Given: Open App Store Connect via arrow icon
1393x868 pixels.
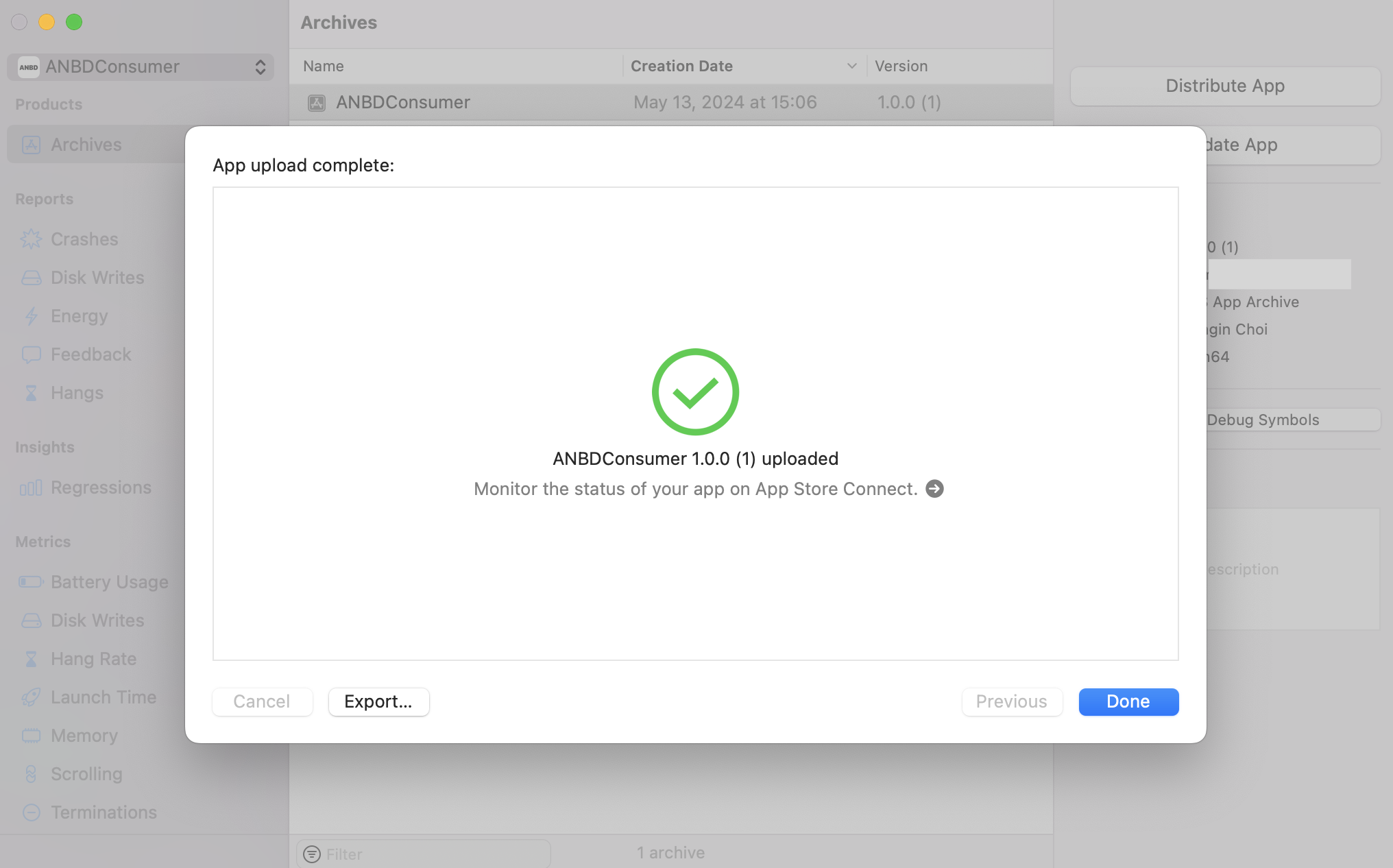Looking at the screenshot, I should (935, 489).
